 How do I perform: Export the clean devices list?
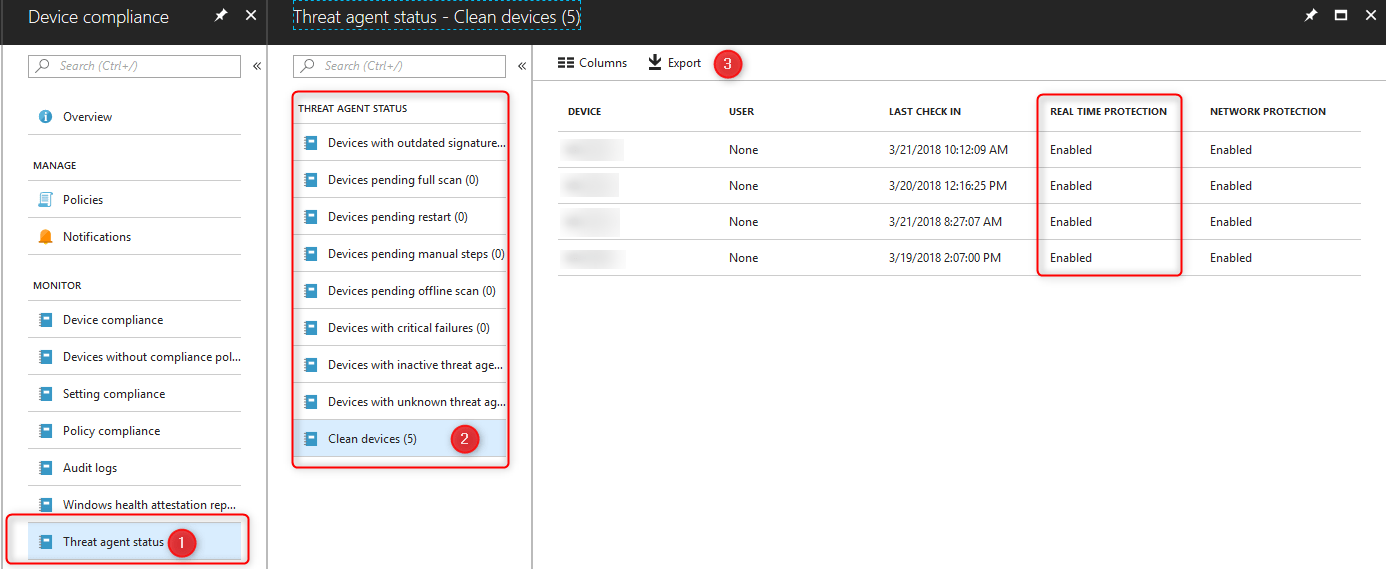tap(675, 63)
